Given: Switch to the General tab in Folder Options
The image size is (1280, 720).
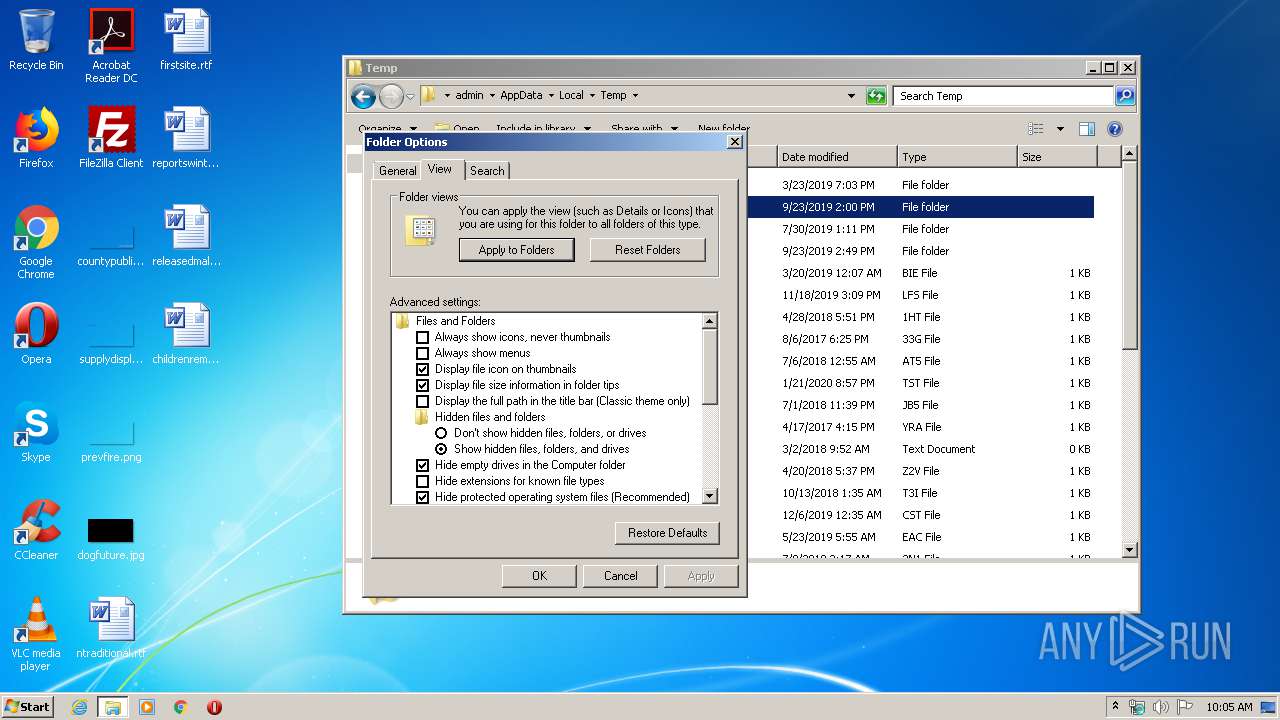Looking at the screenshot, I should point(397,171).
